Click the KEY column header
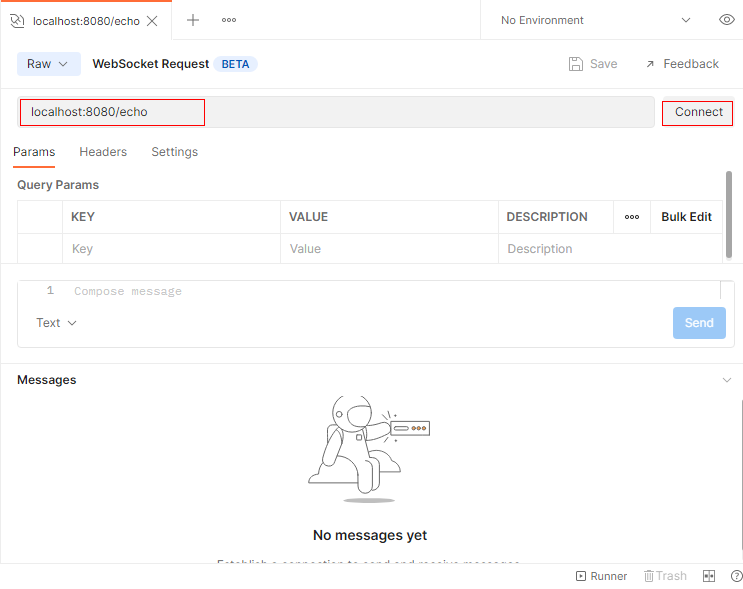Image resolution: width=743 pixels, height=589 pixels. tap(83, 217)
